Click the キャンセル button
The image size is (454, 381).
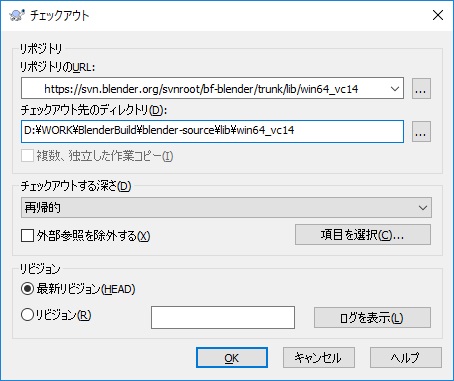click(x=319, y=358)
